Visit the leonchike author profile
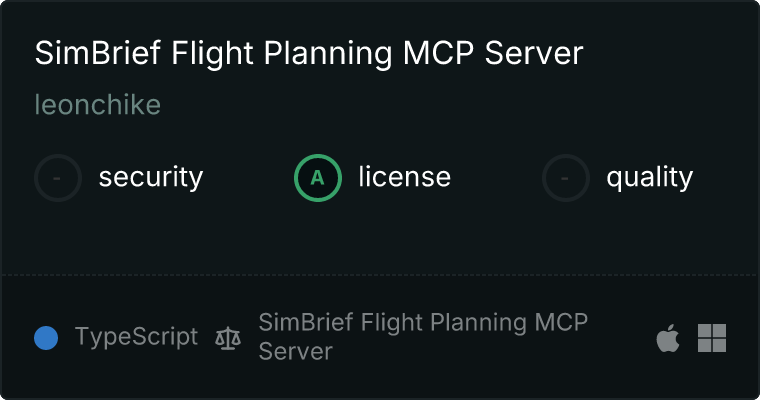 click(97, 105)
